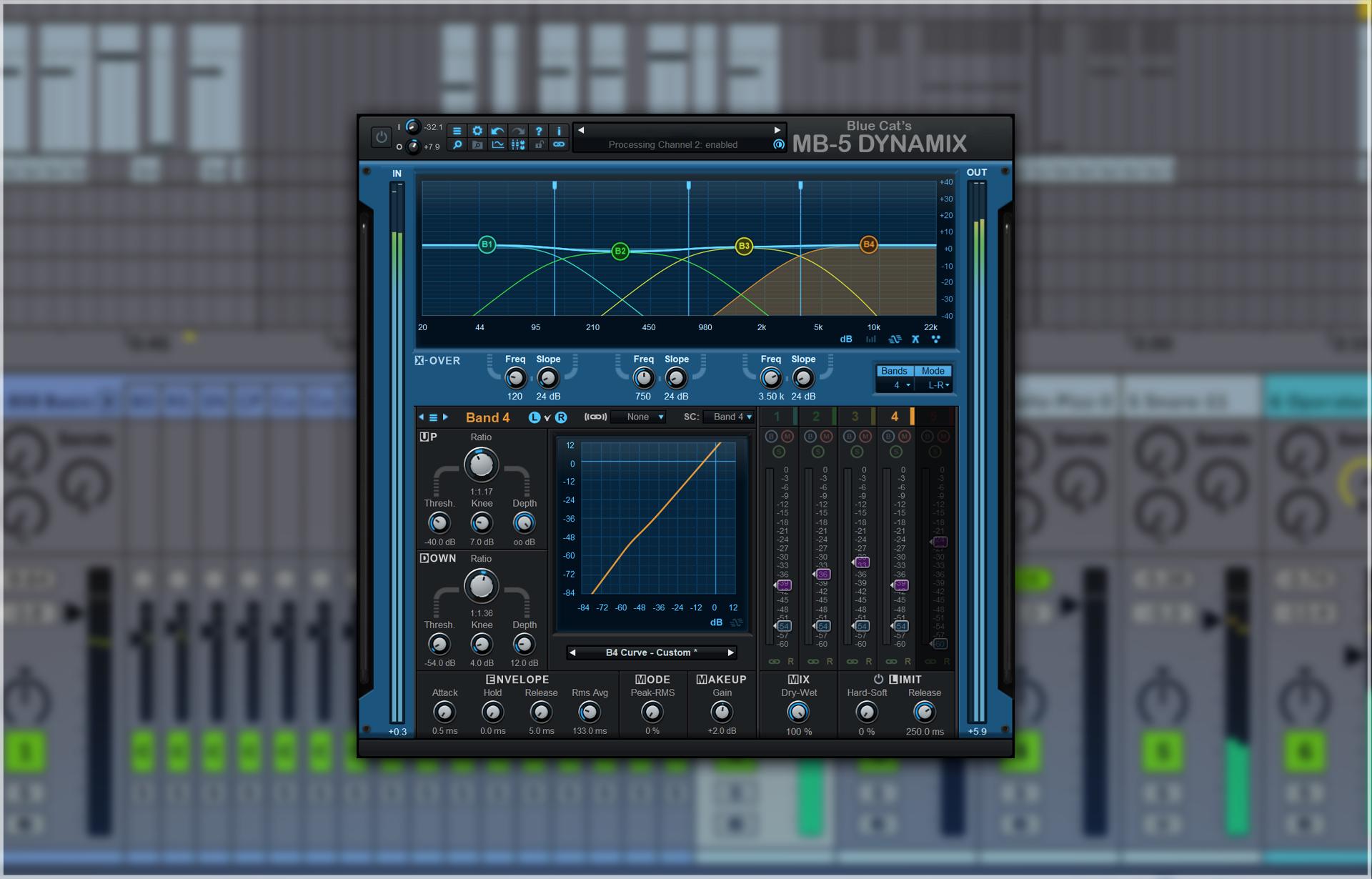Mute band 2 with M button

point(826,436)
